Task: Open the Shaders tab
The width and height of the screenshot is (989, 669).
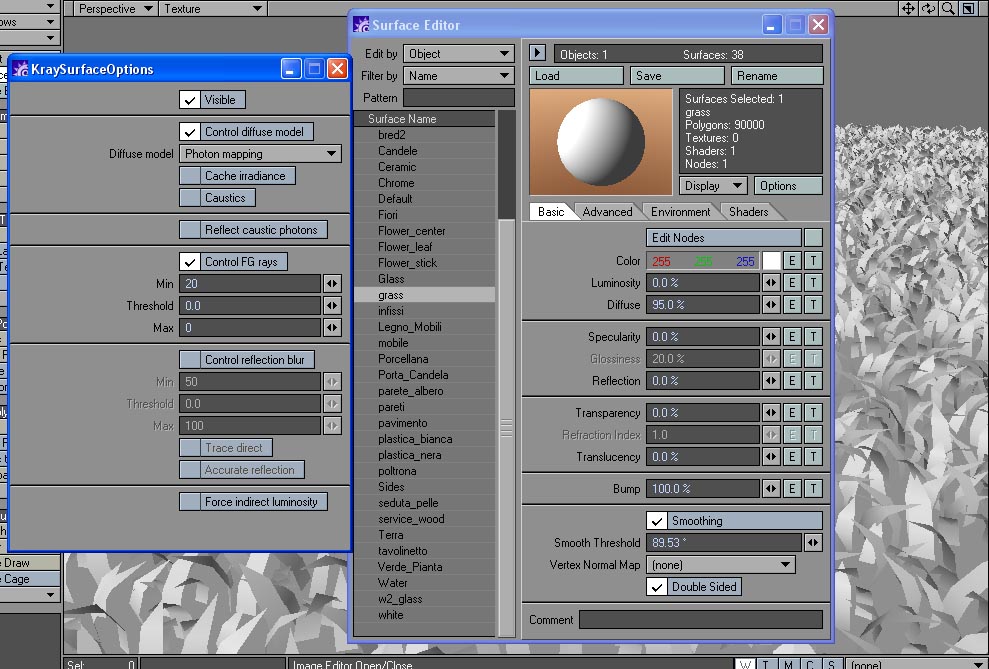Action: (748, 212)
